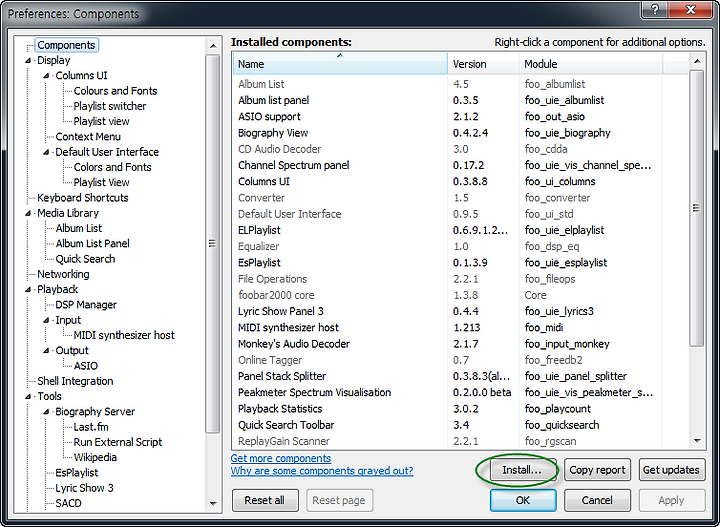Open Networking preferences
Image resolution: width=720 pixels, height=527 pixels.
[63, 274]
